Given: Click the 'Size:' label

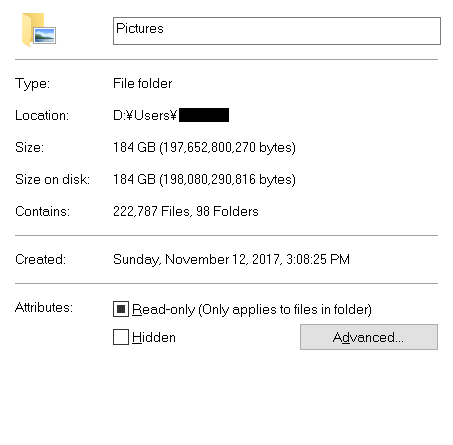Looking at the screenshot, I should (x=29, y=147).
